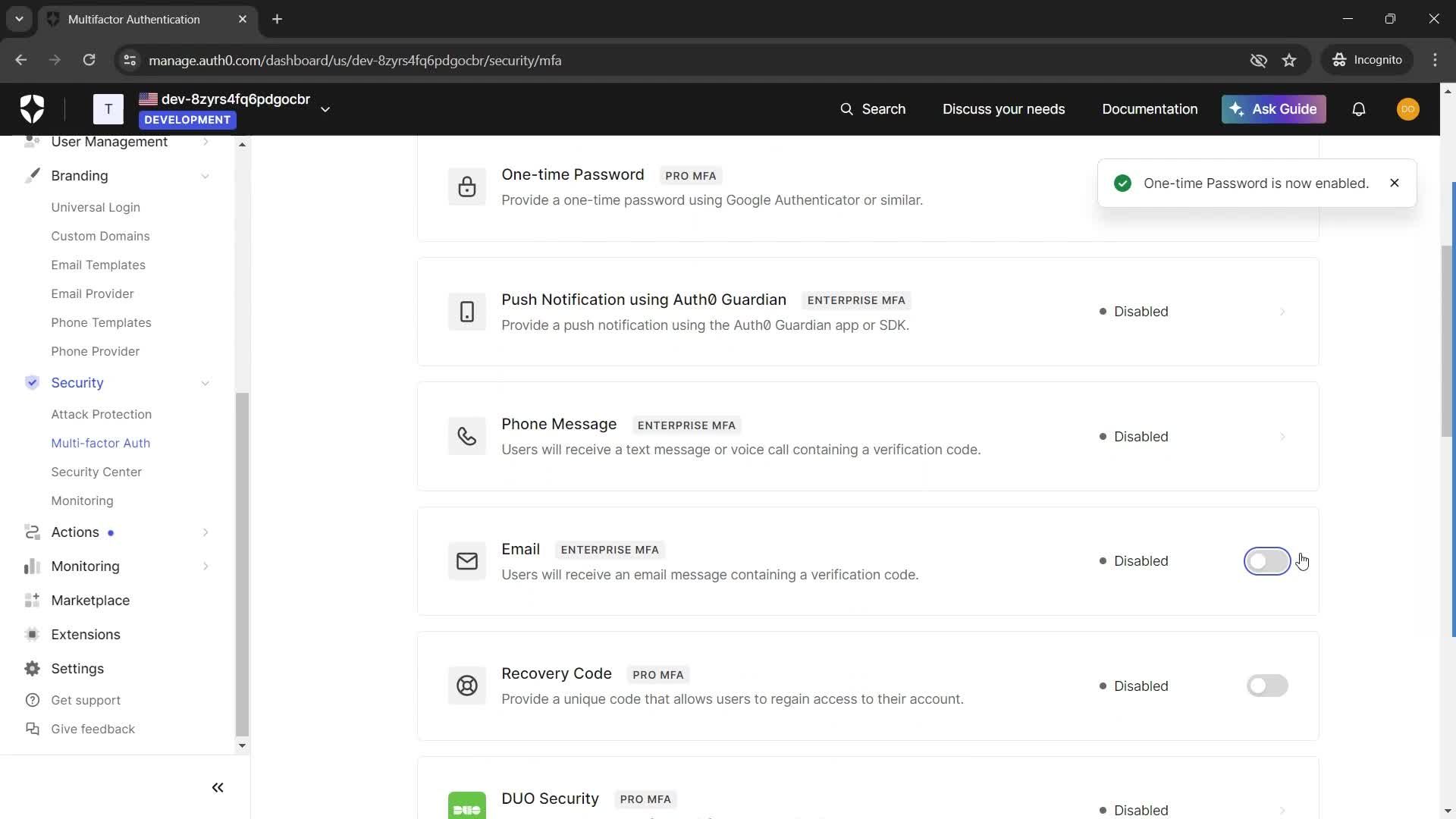
Task: Click the Extensions icon in sidebar
Action: click(32, 634)
